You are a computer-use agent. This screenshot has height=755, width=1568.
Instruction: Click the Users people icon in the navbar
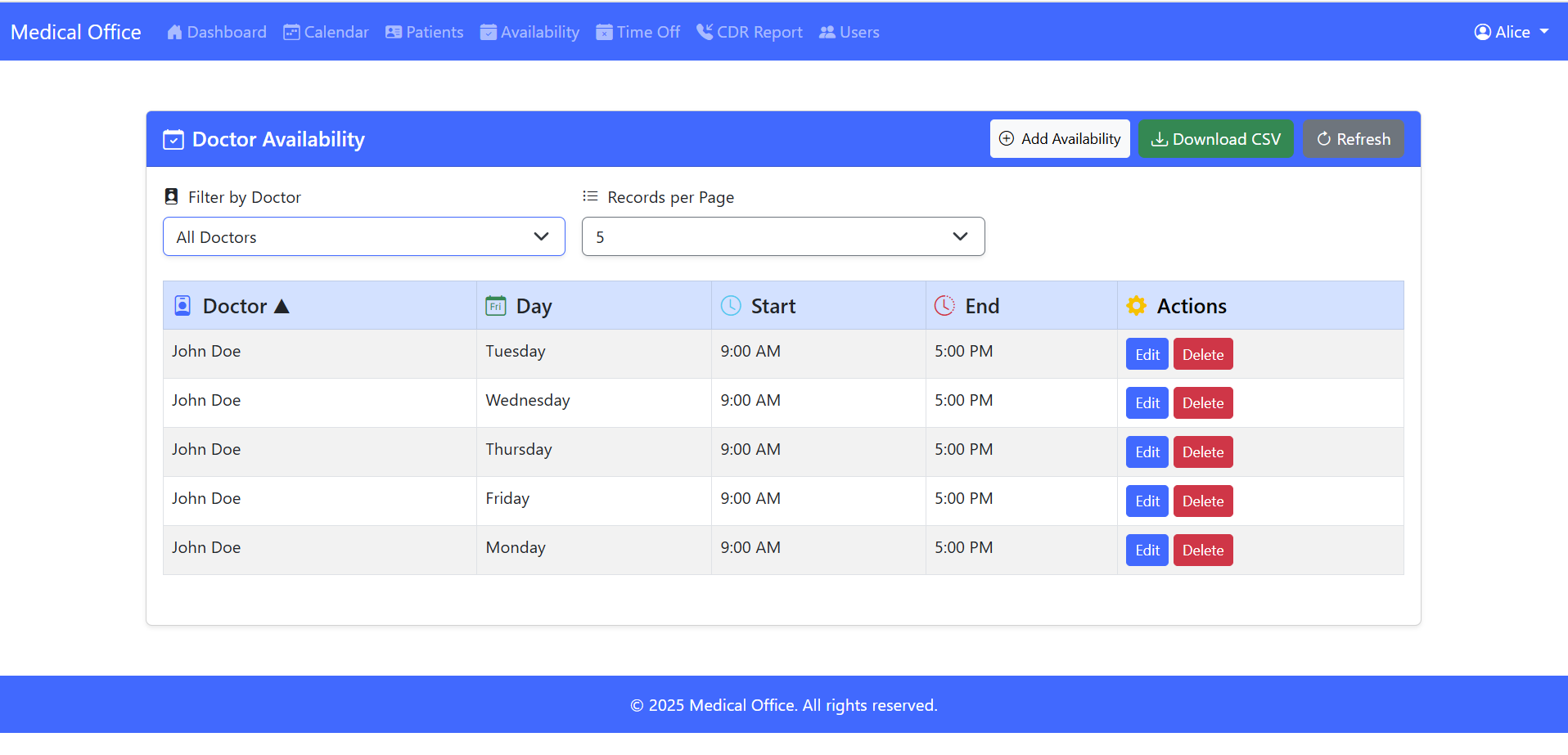click(827, 32)
